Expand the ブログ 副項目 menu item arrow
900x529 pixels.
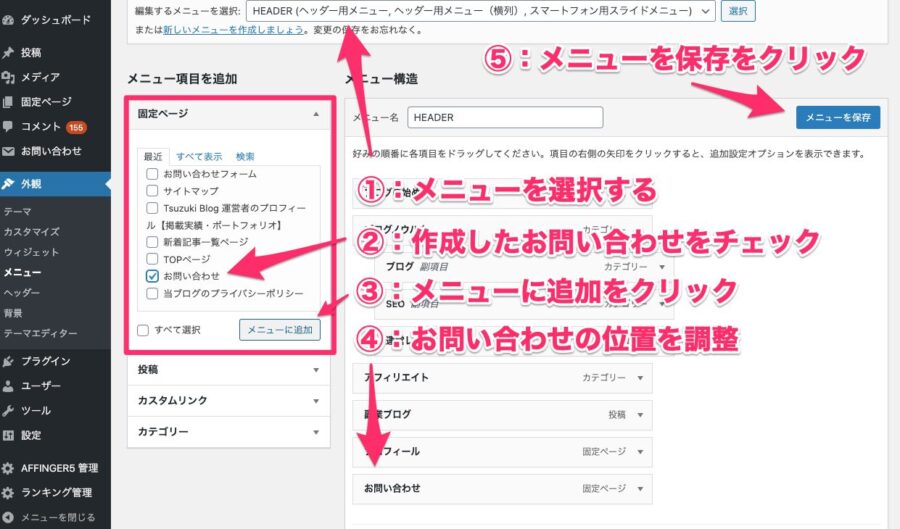coord(662,267)
